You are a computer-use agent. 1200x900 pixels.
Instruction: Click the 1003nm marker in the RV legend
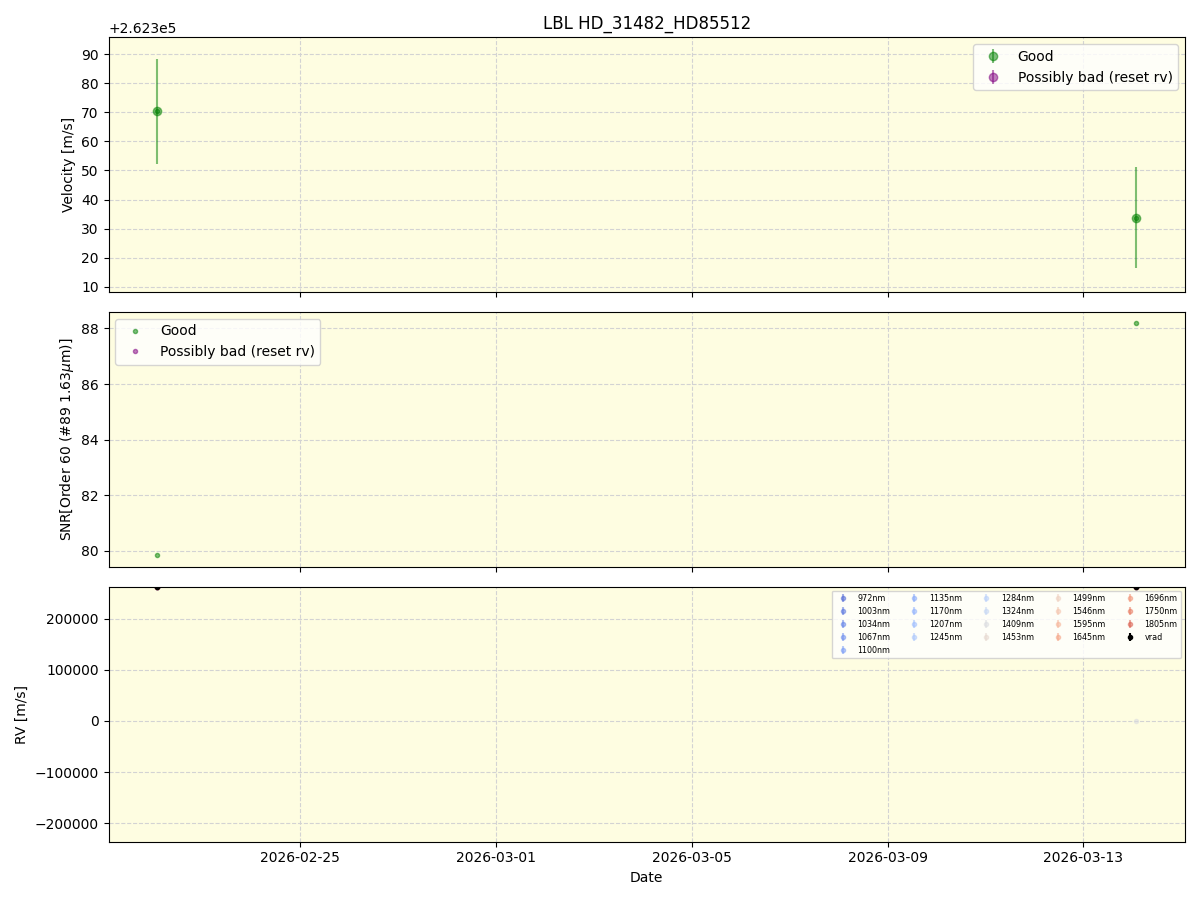click(843, 611)
